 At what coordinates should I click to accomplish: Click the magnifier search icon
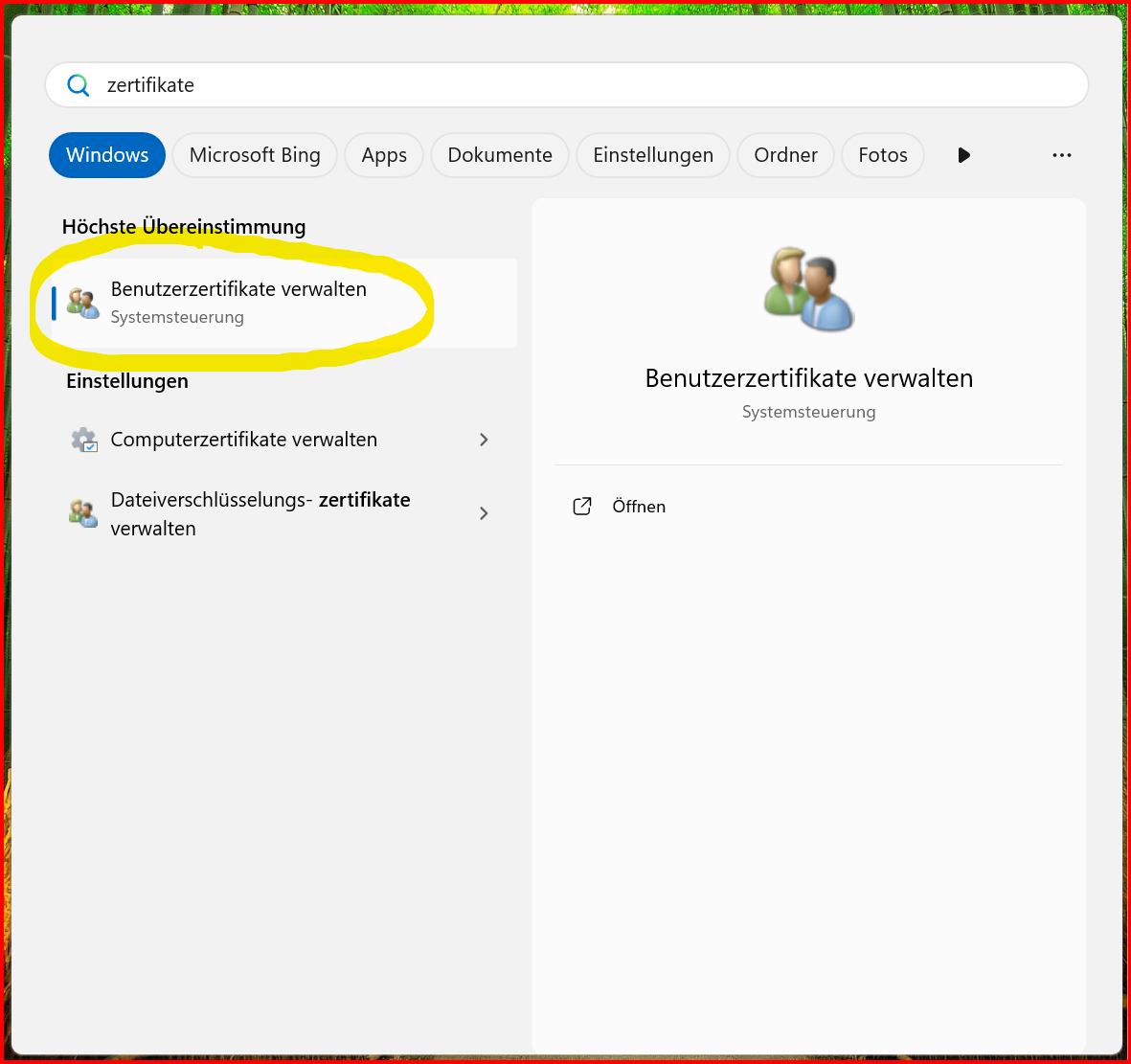click(x=78, y=85)
